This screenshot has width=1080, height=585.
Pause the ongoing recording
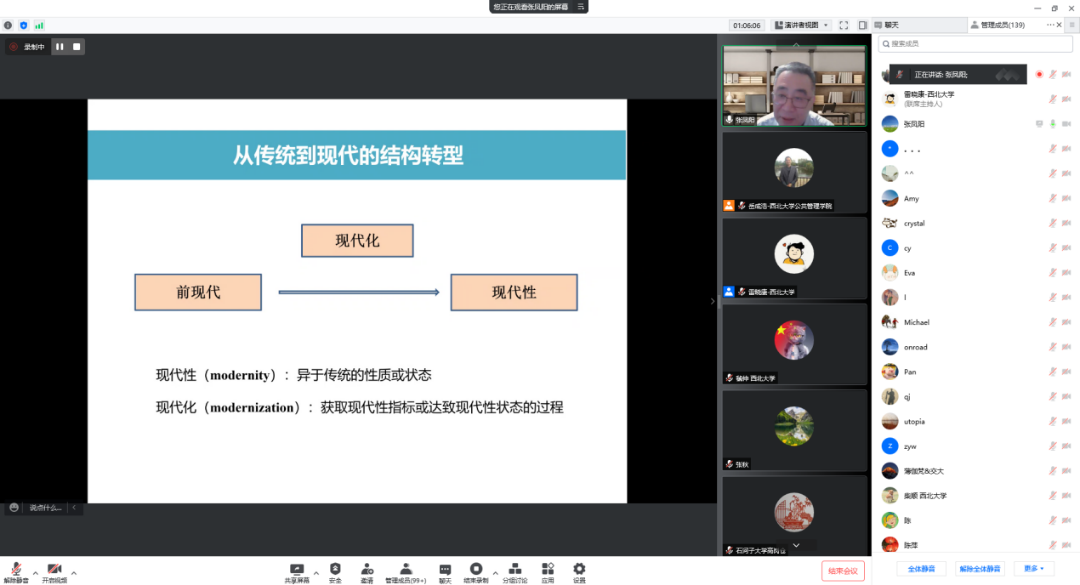[x=59, y=46]
